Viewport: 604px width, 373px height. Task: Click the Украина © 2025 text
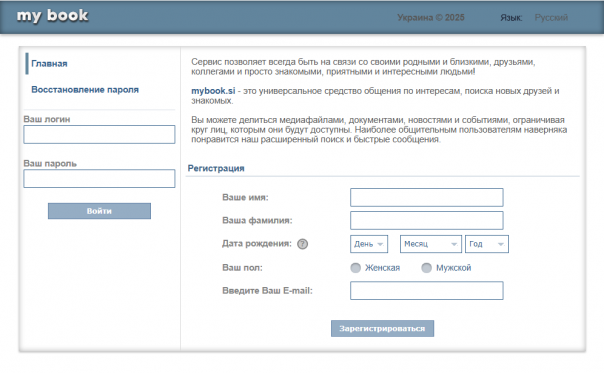tap(431, 18)
